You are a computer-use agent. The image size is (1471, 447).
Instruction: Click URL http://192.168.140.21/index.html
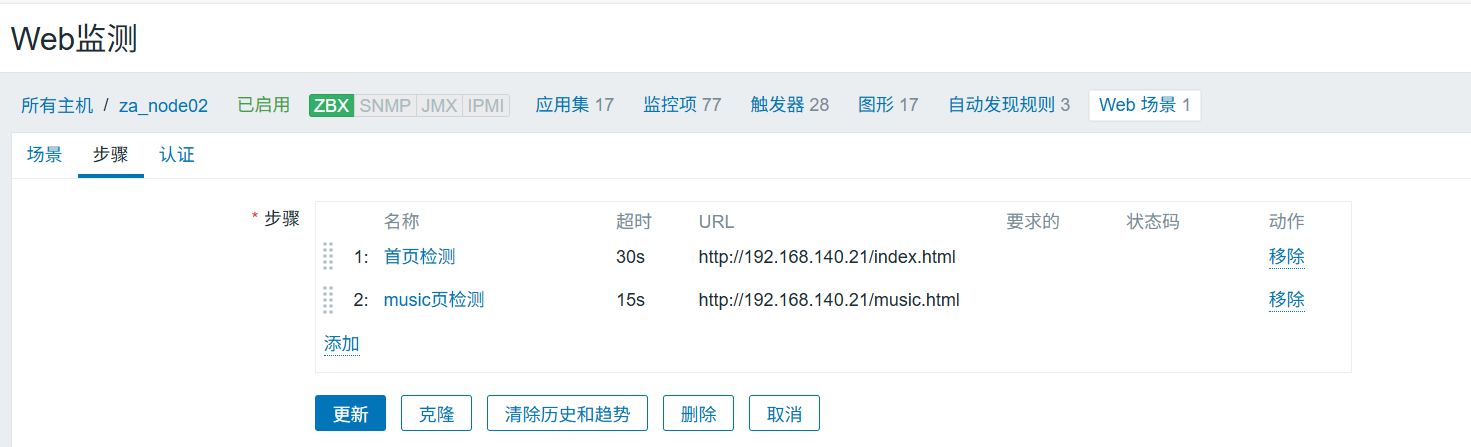828,257
